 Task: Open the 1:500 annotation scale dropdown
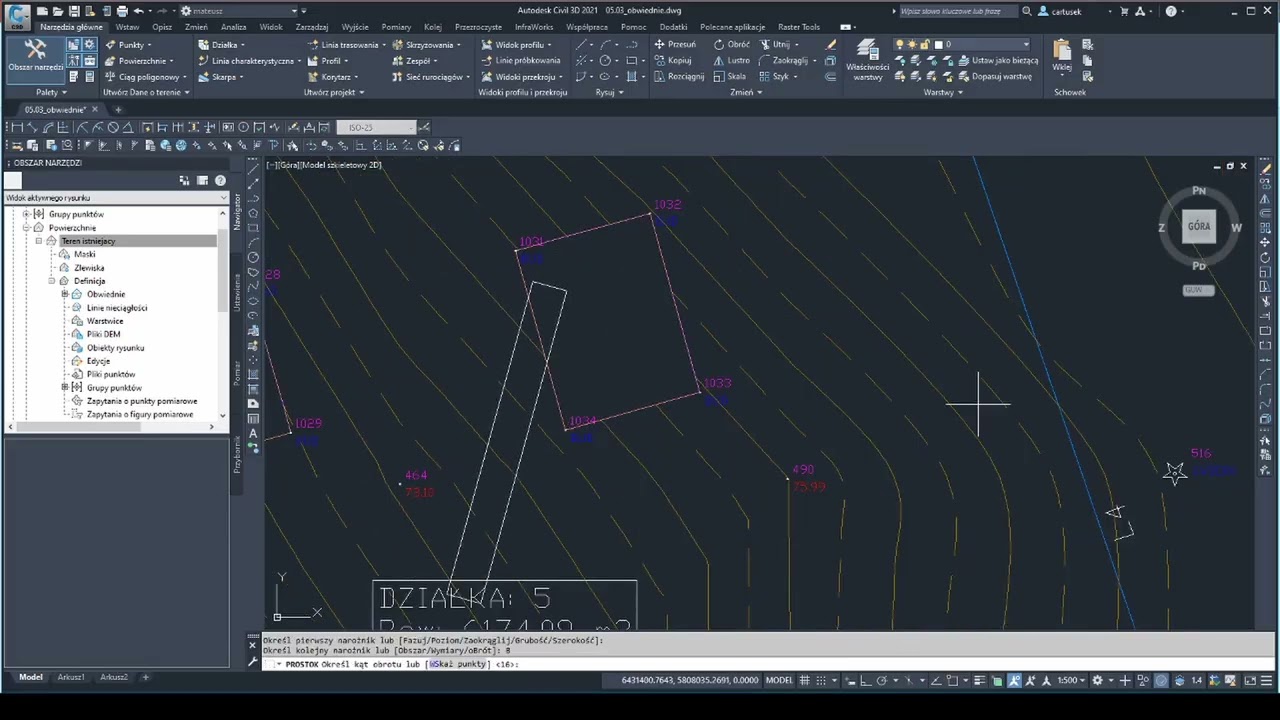pos(1071,680)
